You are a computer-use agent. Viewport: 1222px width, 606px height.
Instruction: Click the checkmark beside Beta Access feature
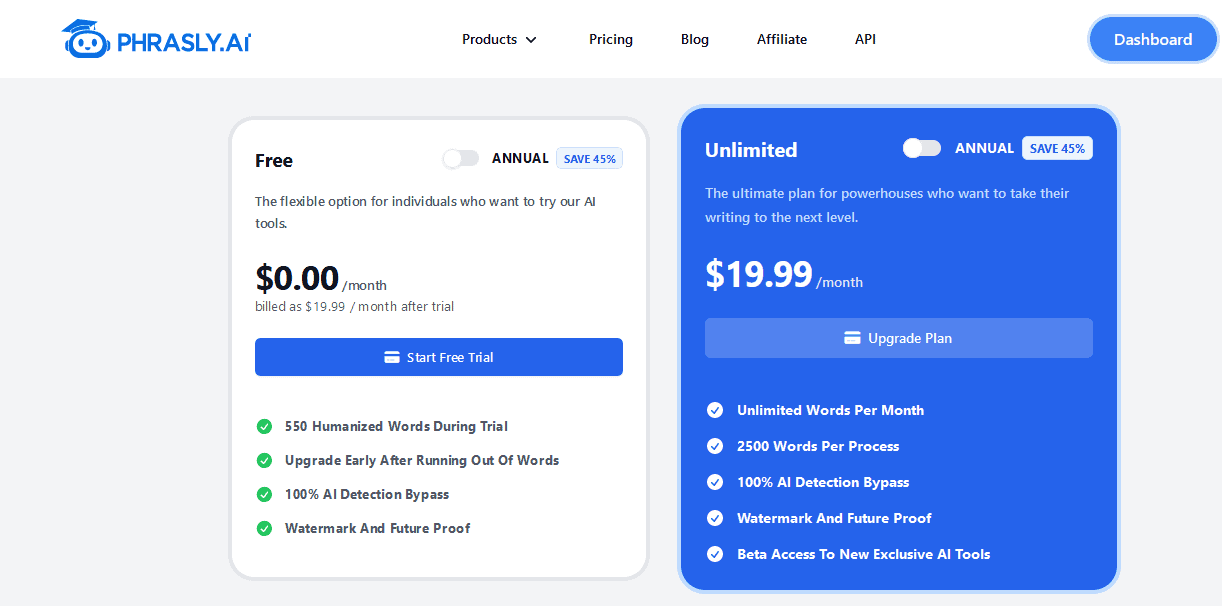coord(715,554)
